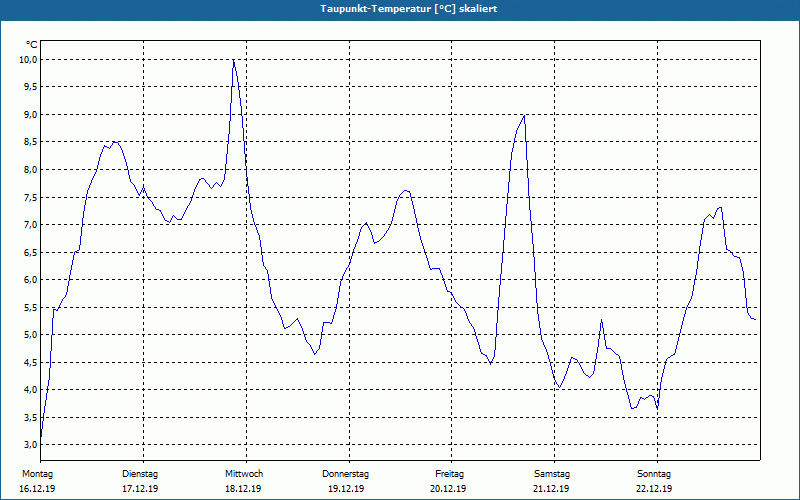Viewport: 800px width, 500px height.
Task: Click the 4,5 y-axis value
Action: [31, 363]
